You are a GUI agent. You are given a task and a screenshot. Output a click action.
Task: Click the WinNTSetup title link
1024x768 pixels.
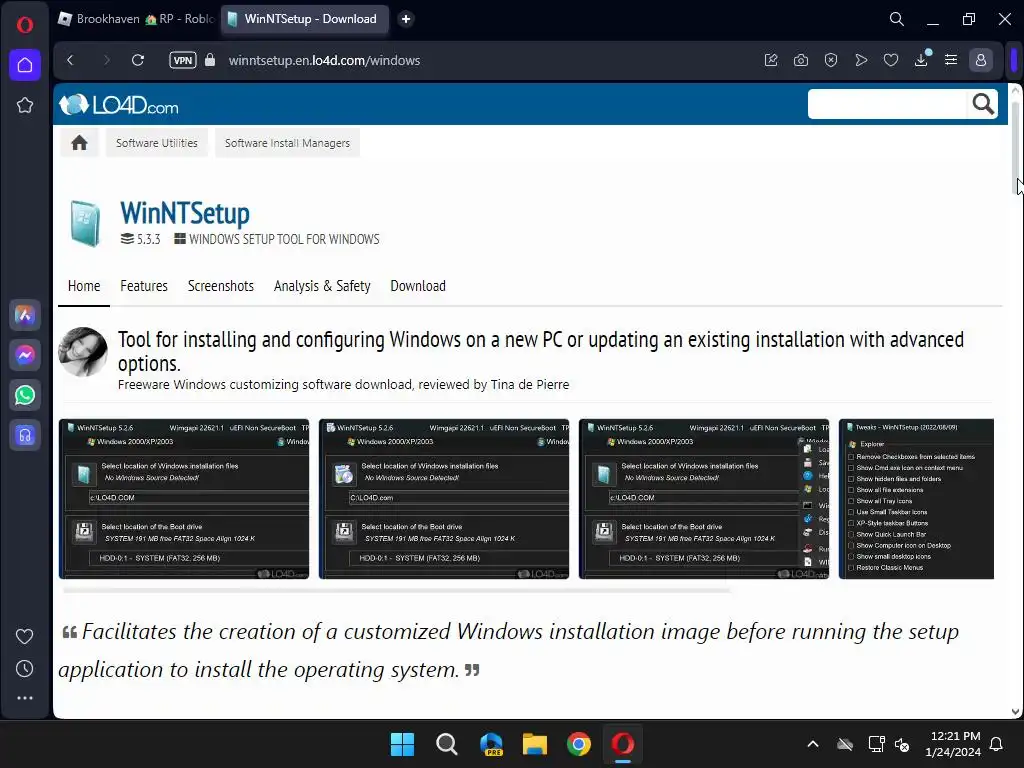tap(185, 213)
